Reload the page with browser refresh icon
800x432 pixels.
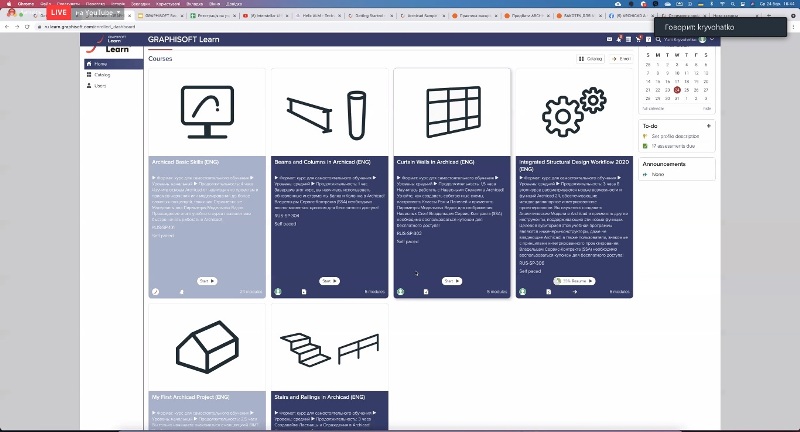[x=27, y=27]
